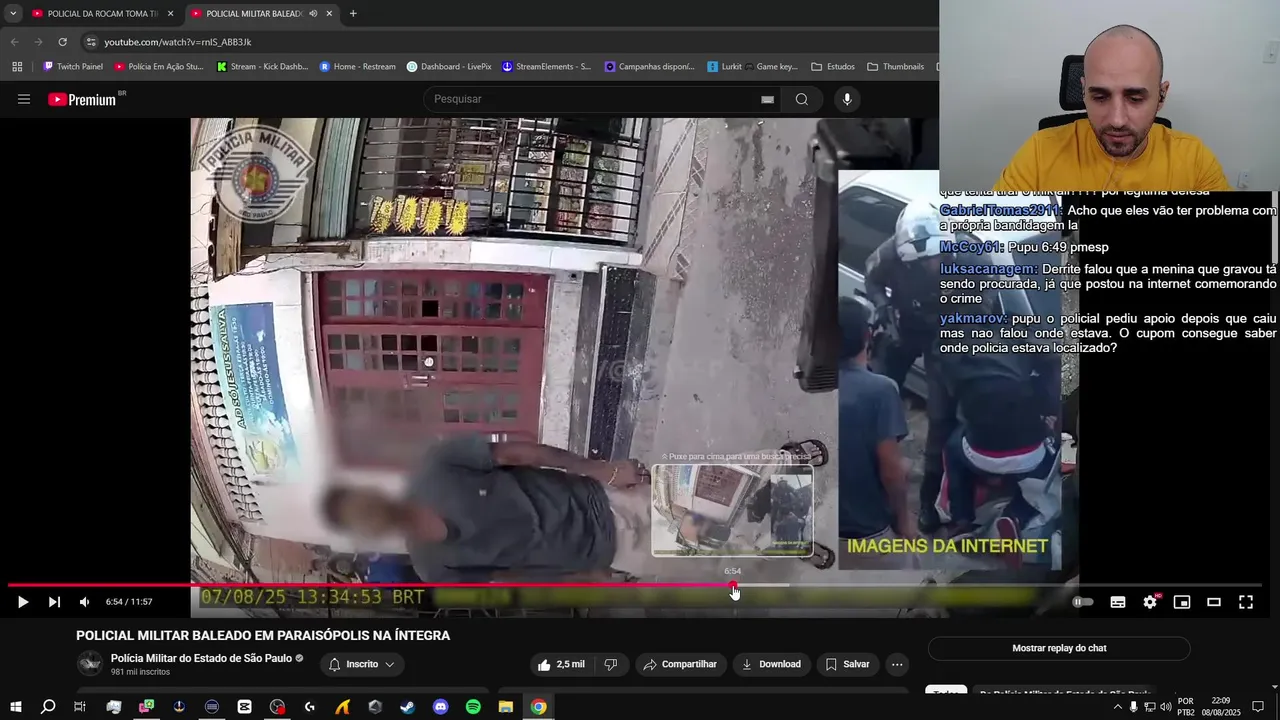This screenshot has height=720, width=1280.
Task: Open a new browser tab
Action: click(x=353, y=13)
